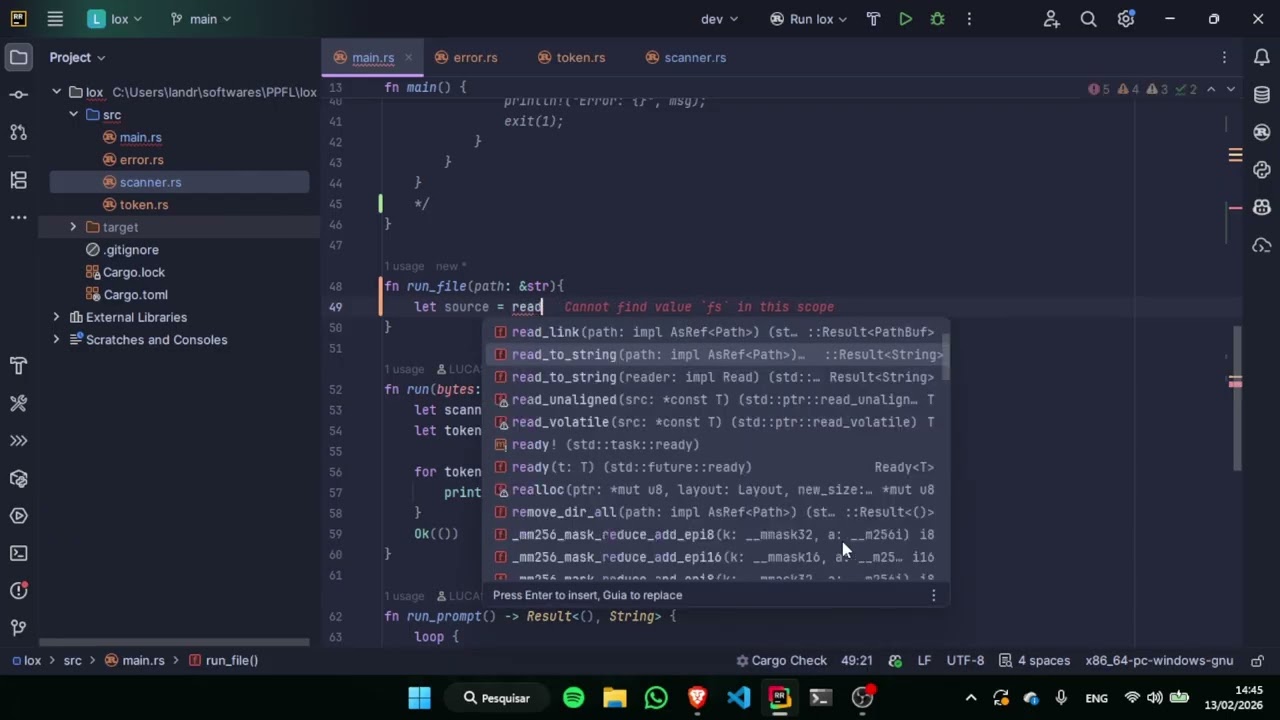The width and height of the screenshot is (1280, 720).
Task: Choose realloc completion suggestion
Action: 715,490
